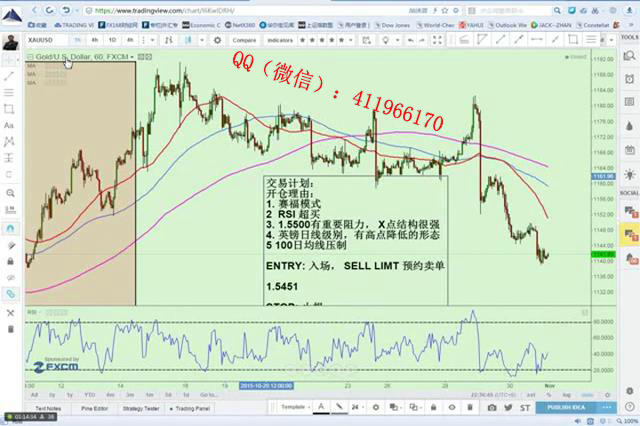Screen dimensions: 640x426
Task: Click the undo arrow in the chart toolbar
Action: tap(411, 40)
